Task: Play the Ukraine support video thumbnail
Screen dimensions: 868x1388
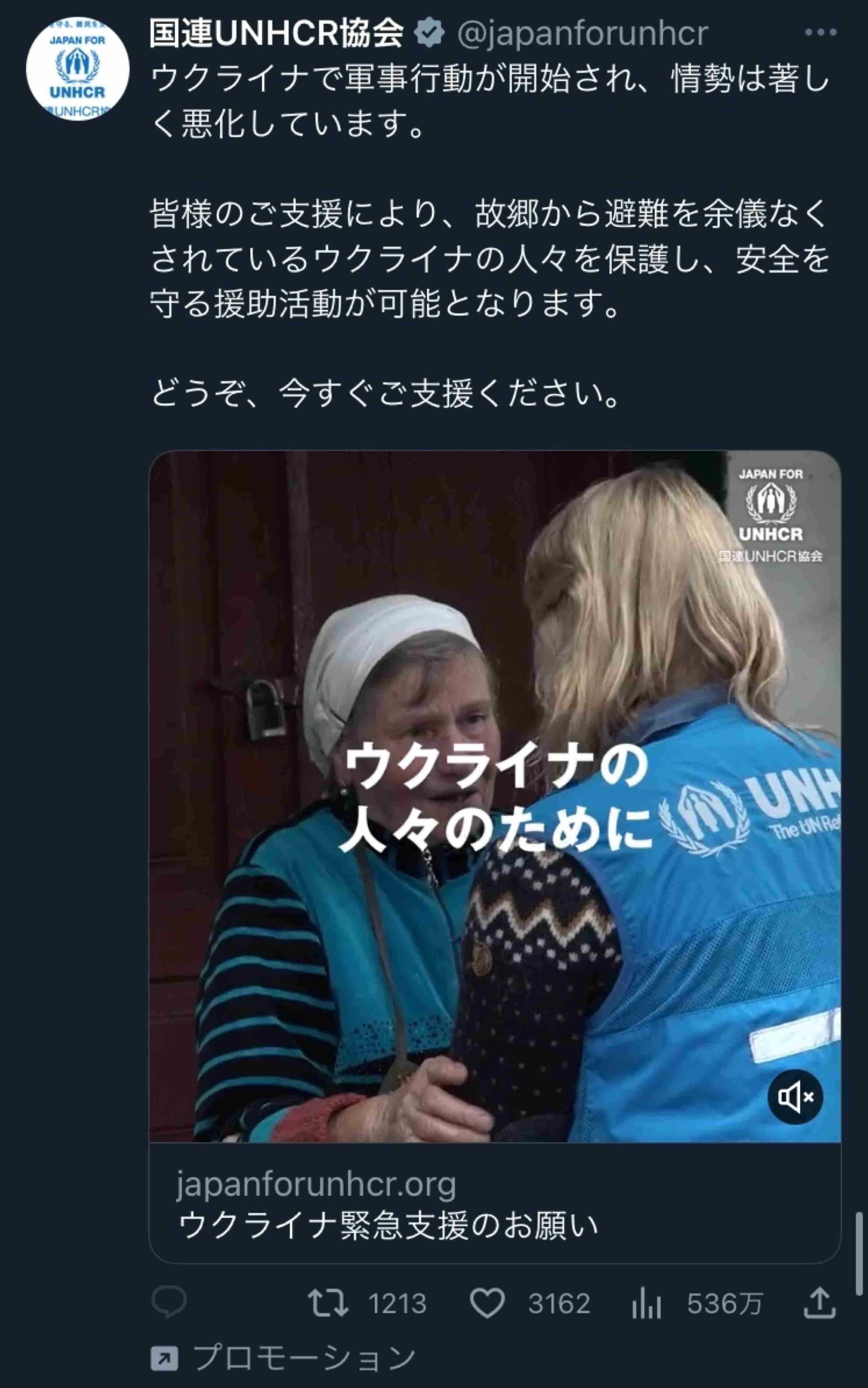Action: point(495,796)
